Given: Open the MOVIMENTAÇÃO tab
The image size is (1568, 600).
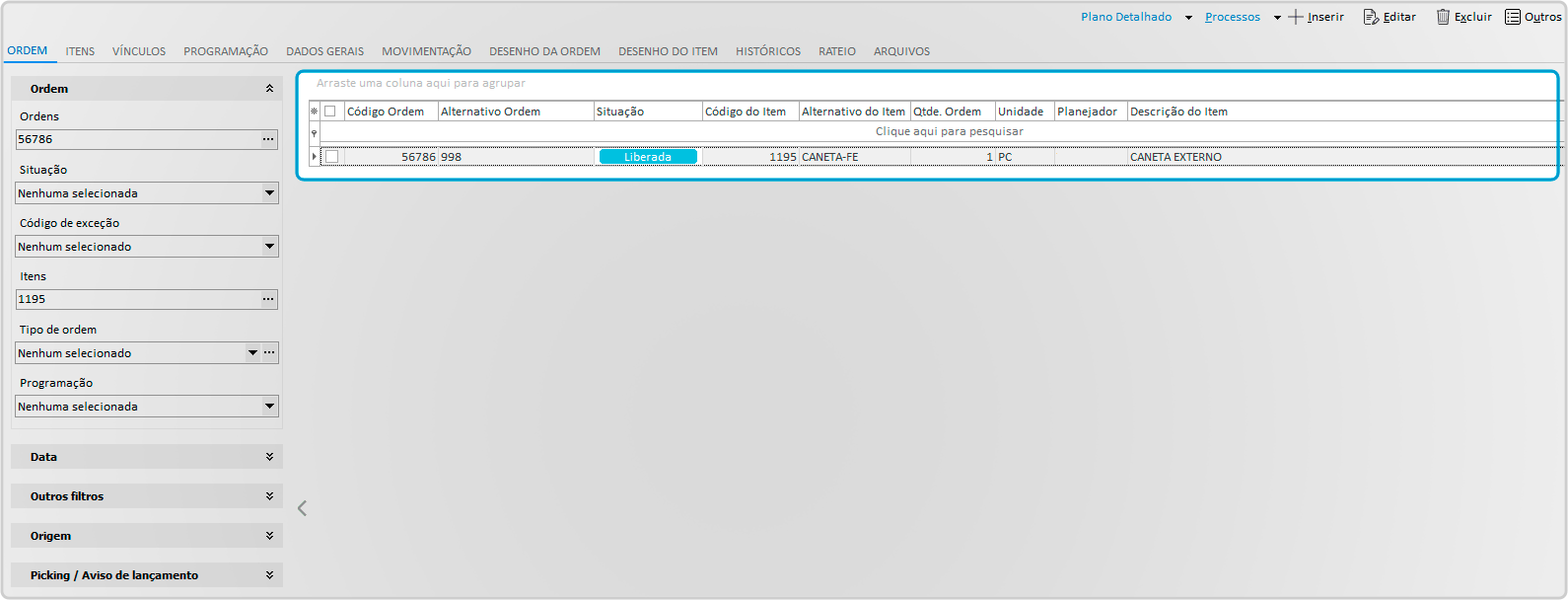Looking at the screenshot, I should point(426,51).
